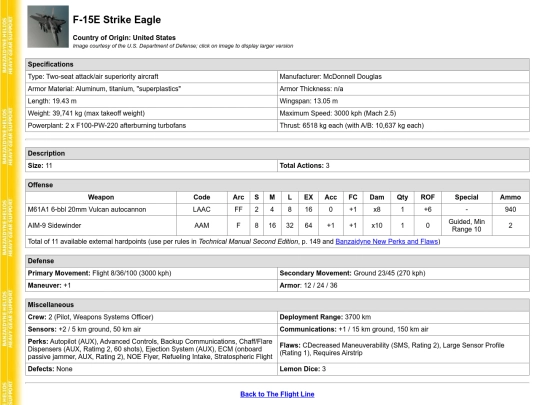The height and width of the screenshot is (405, 540).
Task: Click the Total Actions: 3 cell
Action: tap(403, 166)
